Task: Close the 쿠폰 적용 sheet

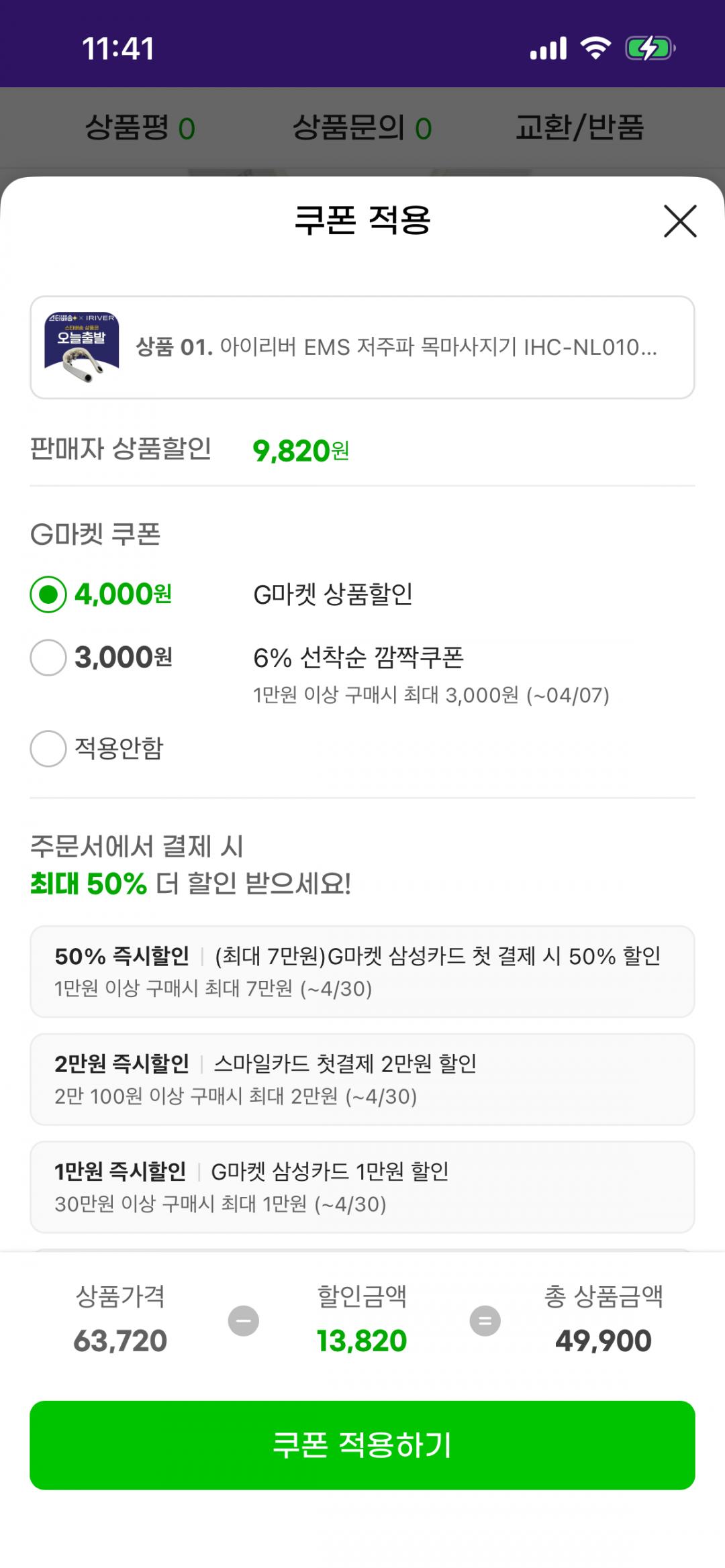Action: tap(680, 221)
